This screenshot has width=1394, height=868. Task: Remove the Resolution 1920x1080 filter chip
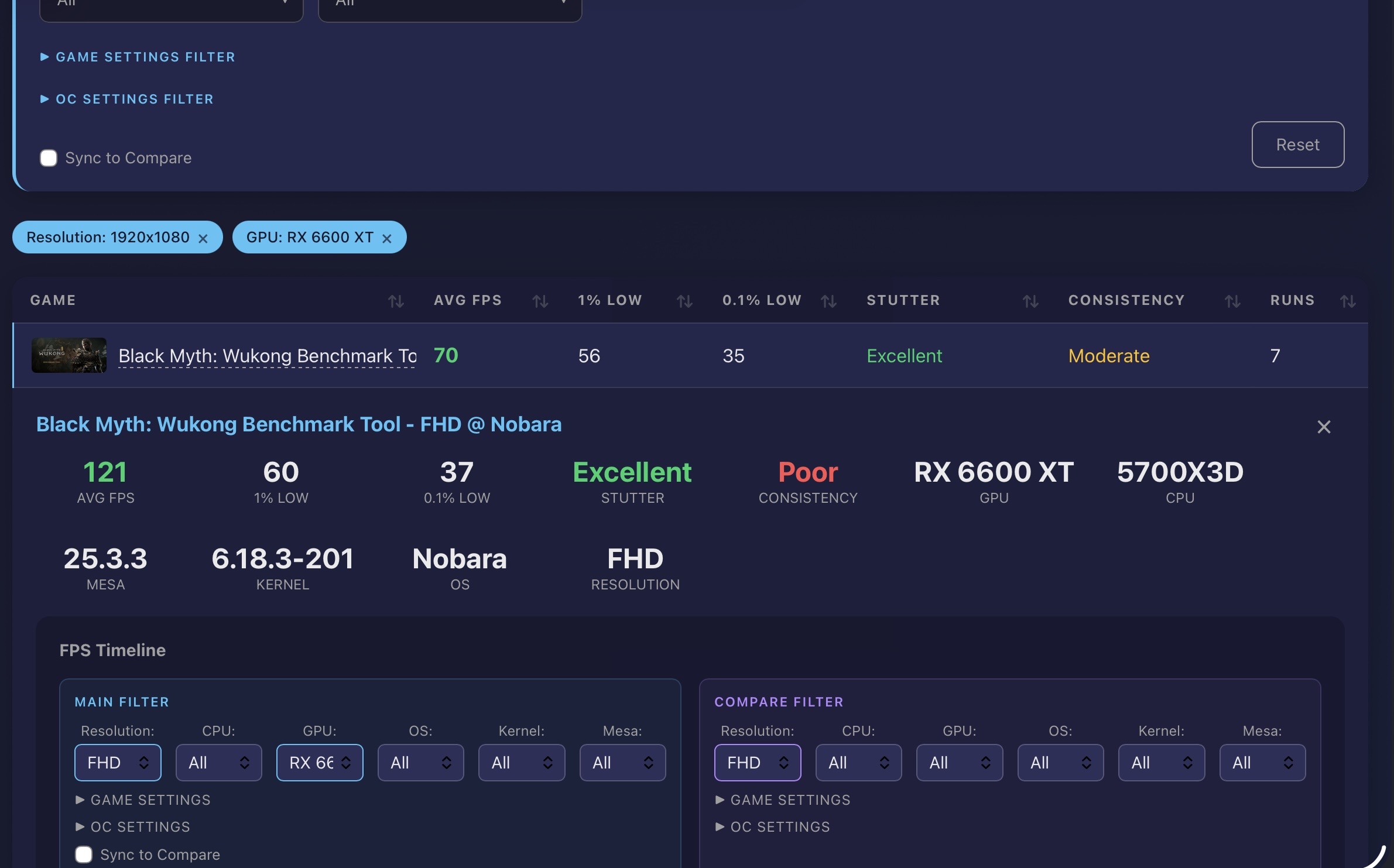[x=203, y=239]
